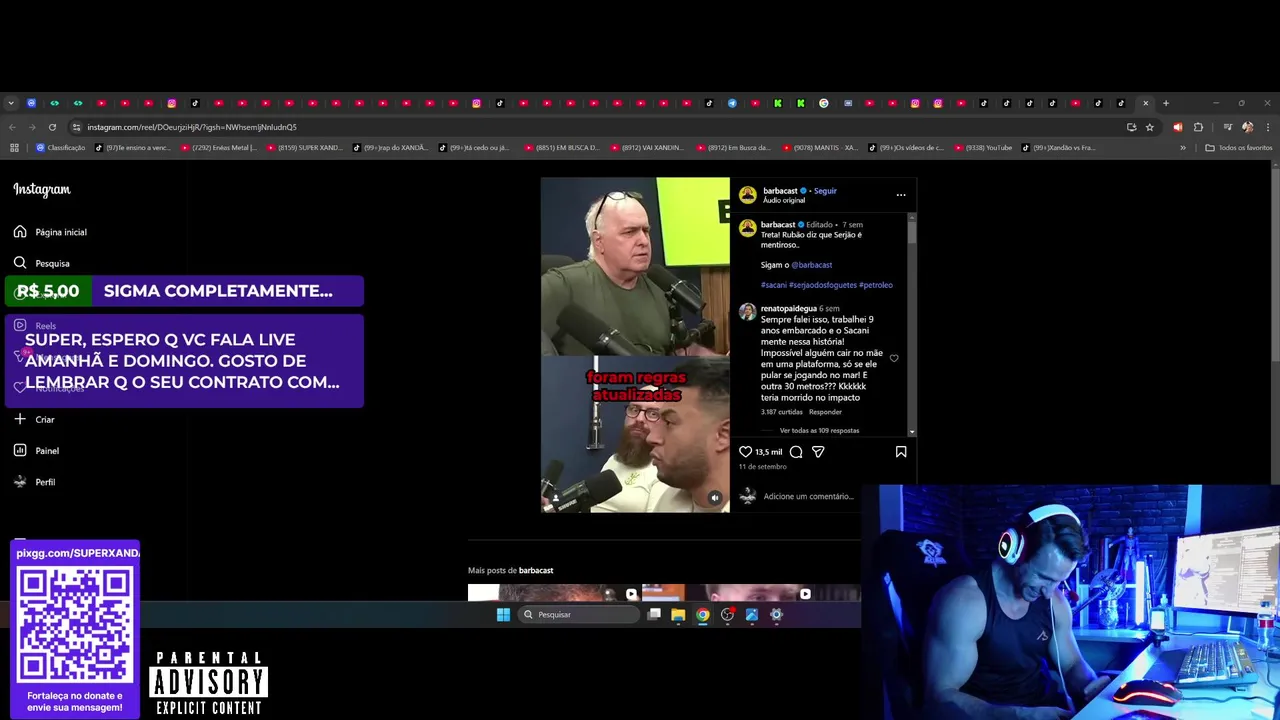Save the post with bookmark icon
This screenshot has width=1280, height=720.
[x=901, y=452]
